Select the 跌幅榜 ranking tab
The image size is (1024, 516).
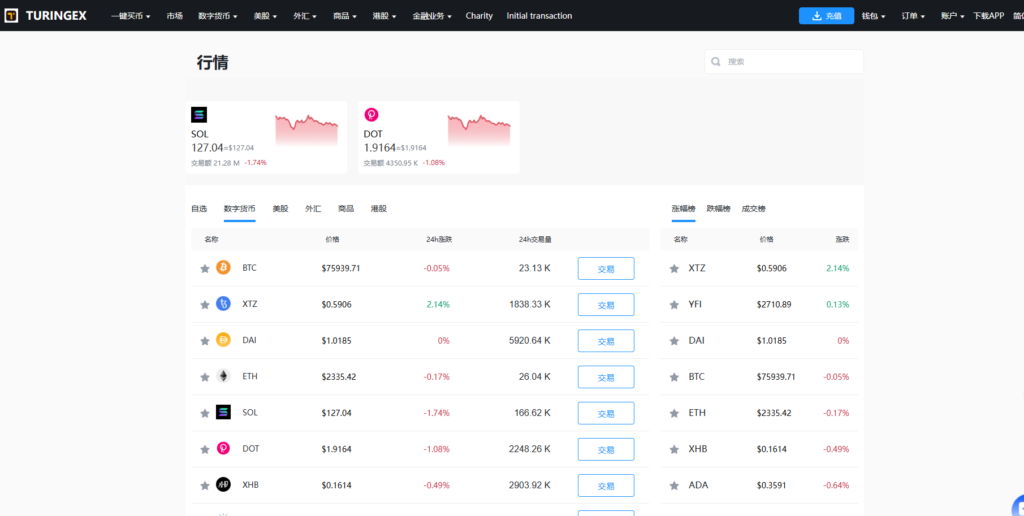point(717,209)
